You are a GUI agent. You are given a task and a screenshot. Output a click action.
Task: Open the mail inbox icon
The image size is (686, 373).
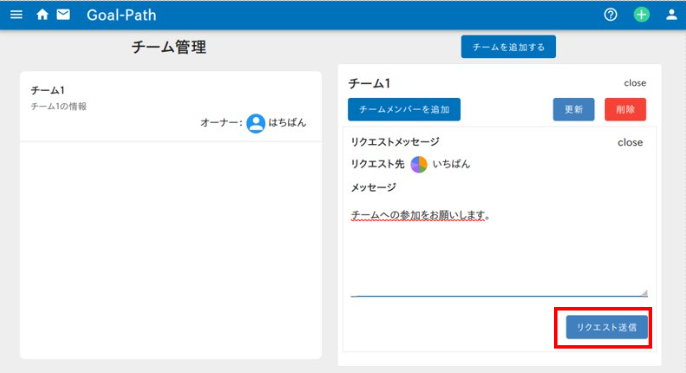(x=63, y=15)
